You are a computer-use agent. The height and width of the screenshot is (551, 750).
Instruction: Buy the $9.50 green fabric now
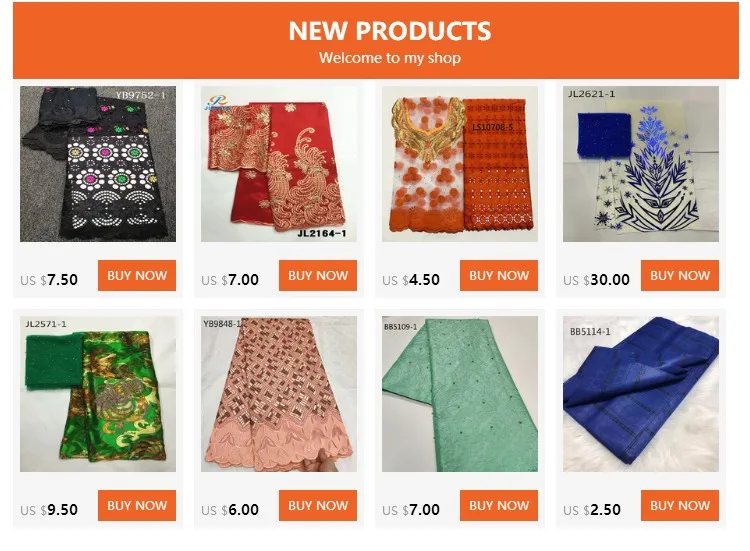point(137,505)
